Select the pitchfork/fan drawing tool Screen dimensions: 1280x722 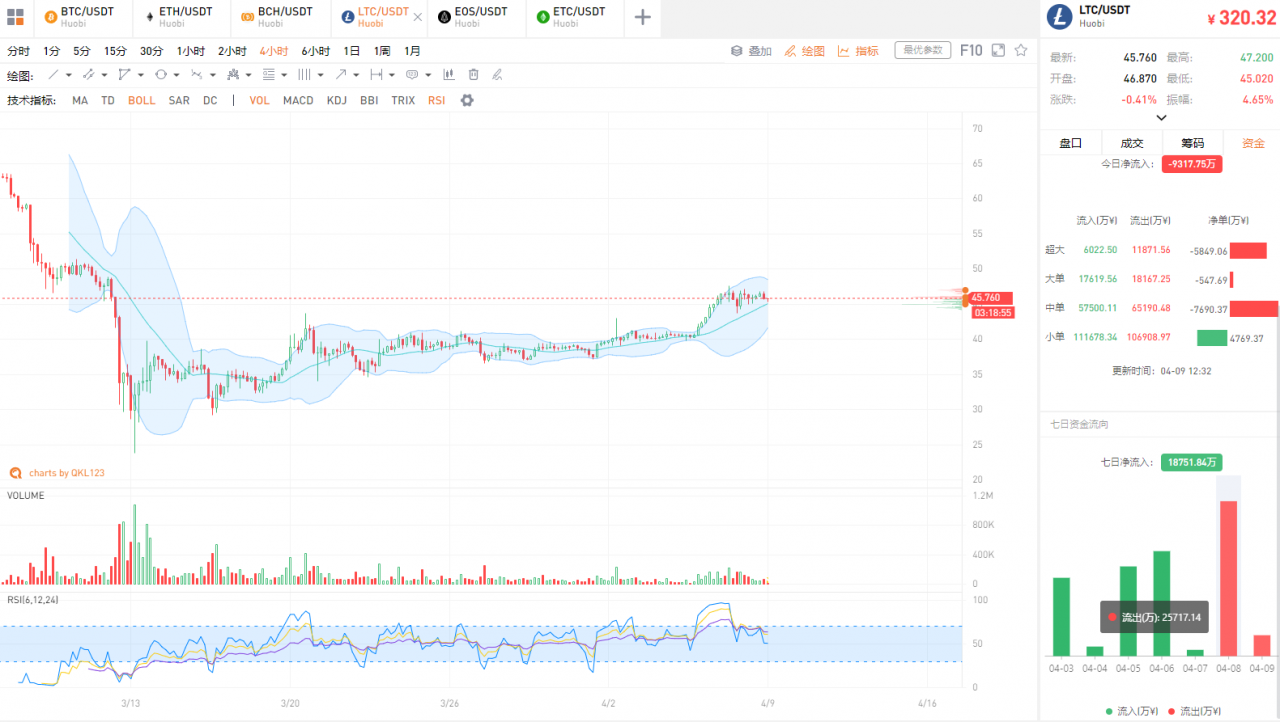[233, 75]
